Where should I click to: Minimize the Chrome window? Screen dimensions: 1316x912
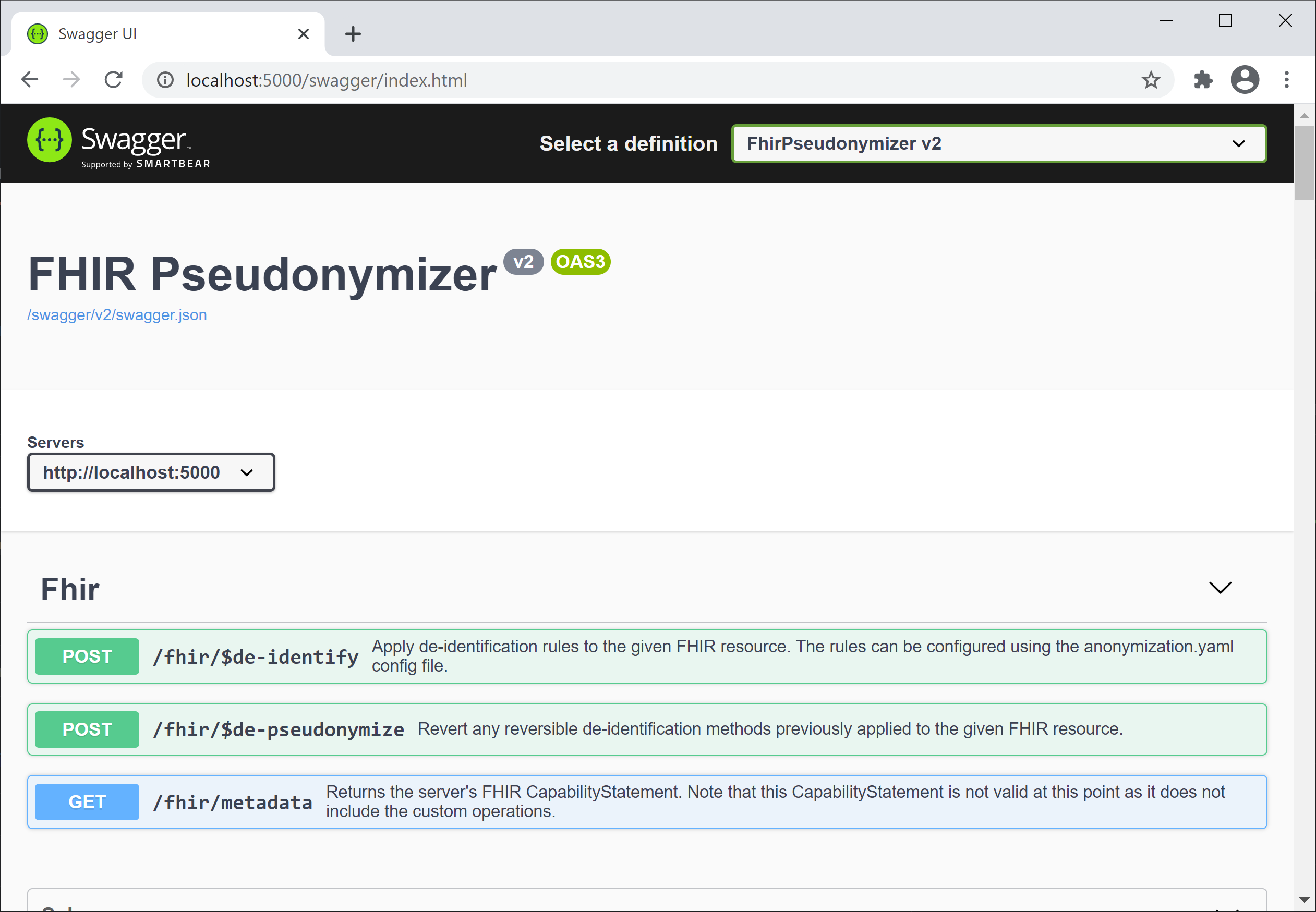click(1166, 21)
